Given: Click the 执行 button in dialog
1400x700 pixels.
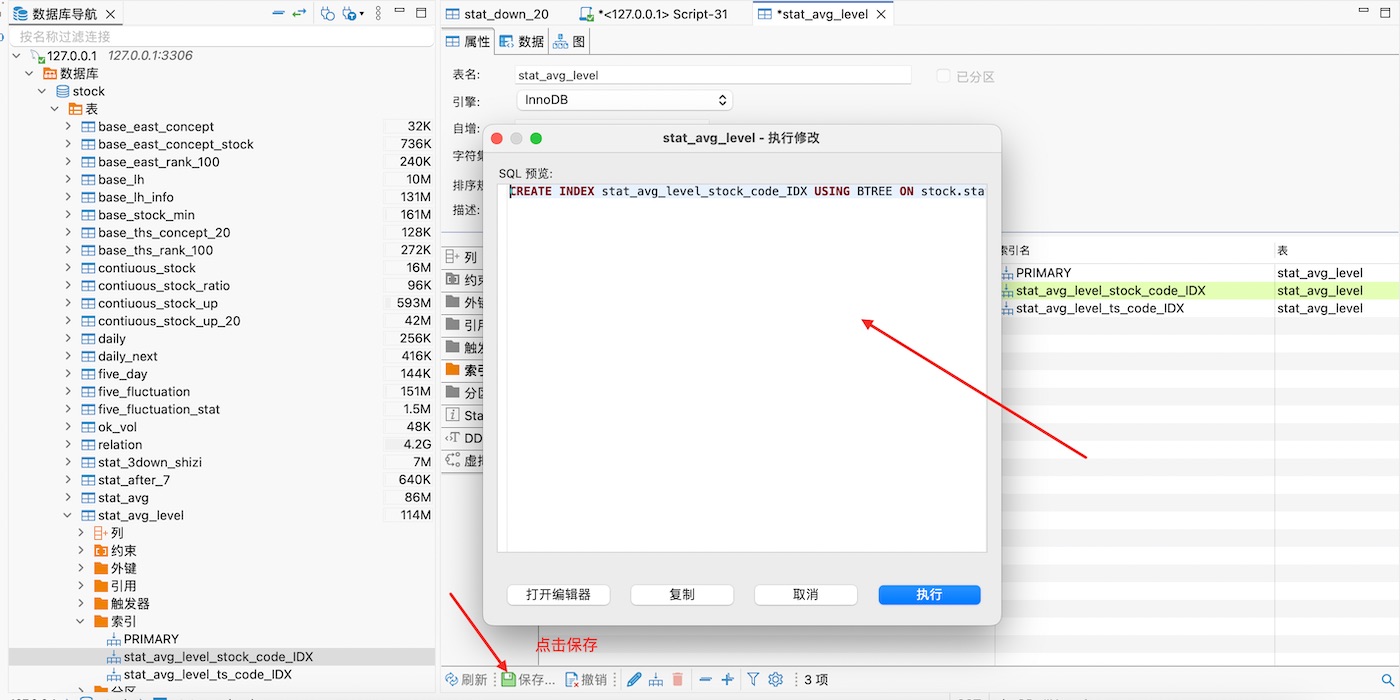Looking at the screenshot, I should (x=929, y=594).
